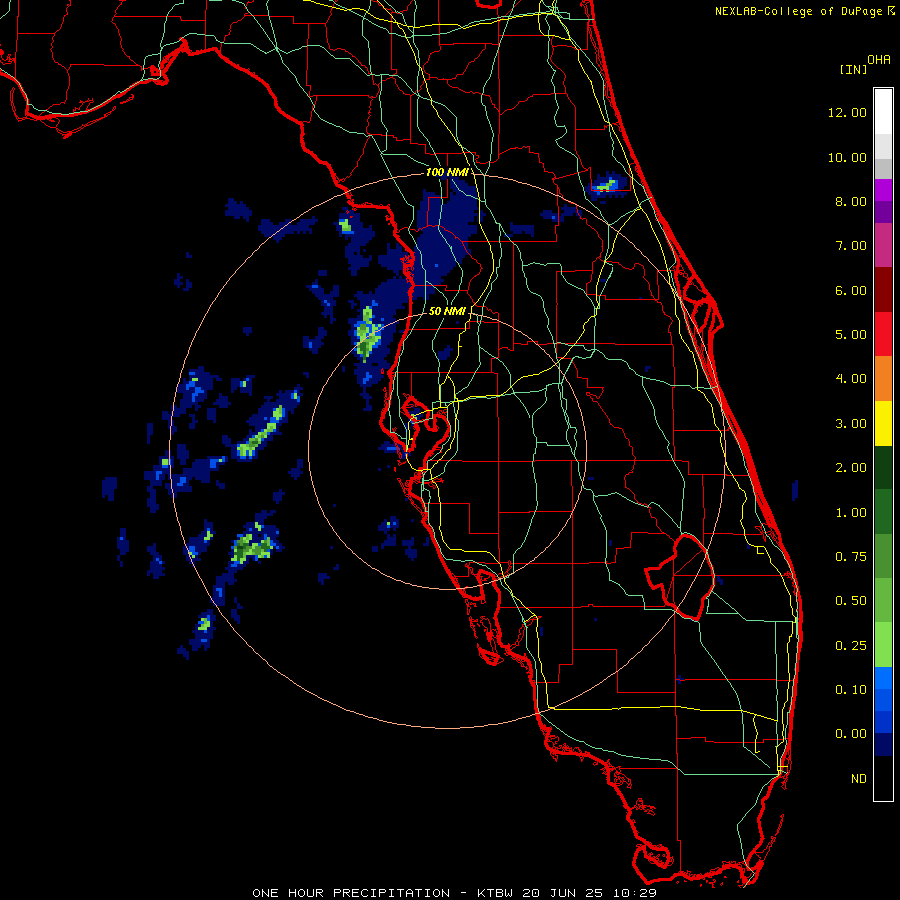This screenshot has height=900, width=900.
Task: Click the OHA product label above legend
Action: point(879,60)
